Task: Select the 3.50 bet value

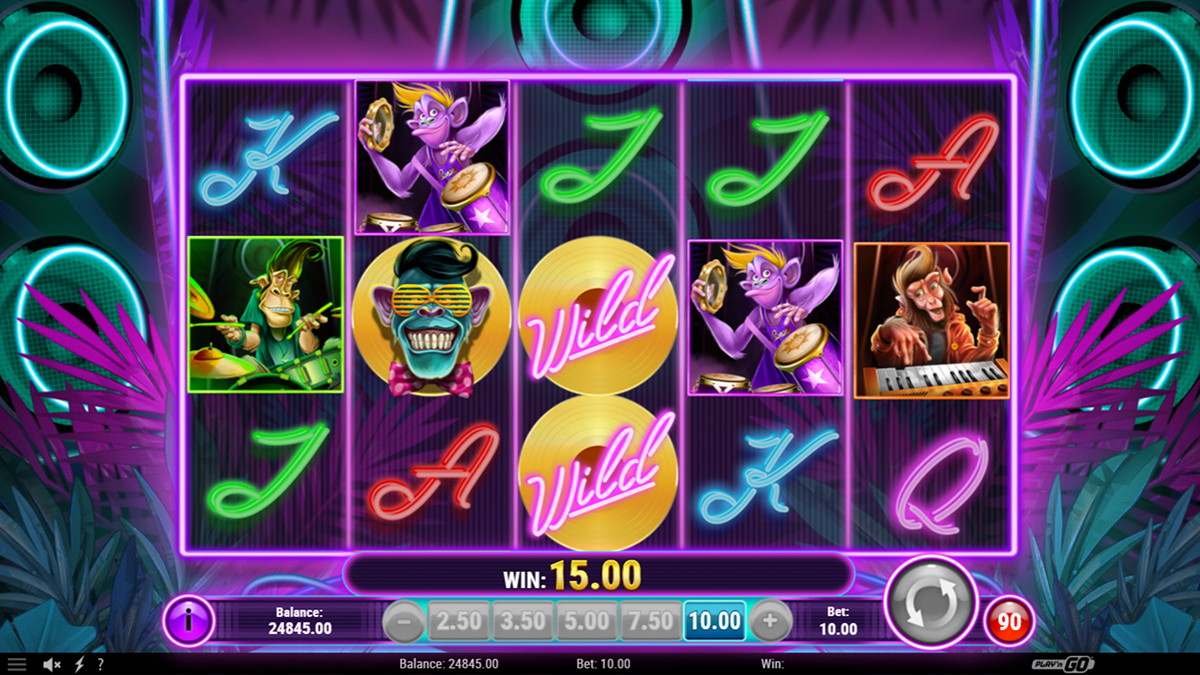Action: tap(522, 621)
